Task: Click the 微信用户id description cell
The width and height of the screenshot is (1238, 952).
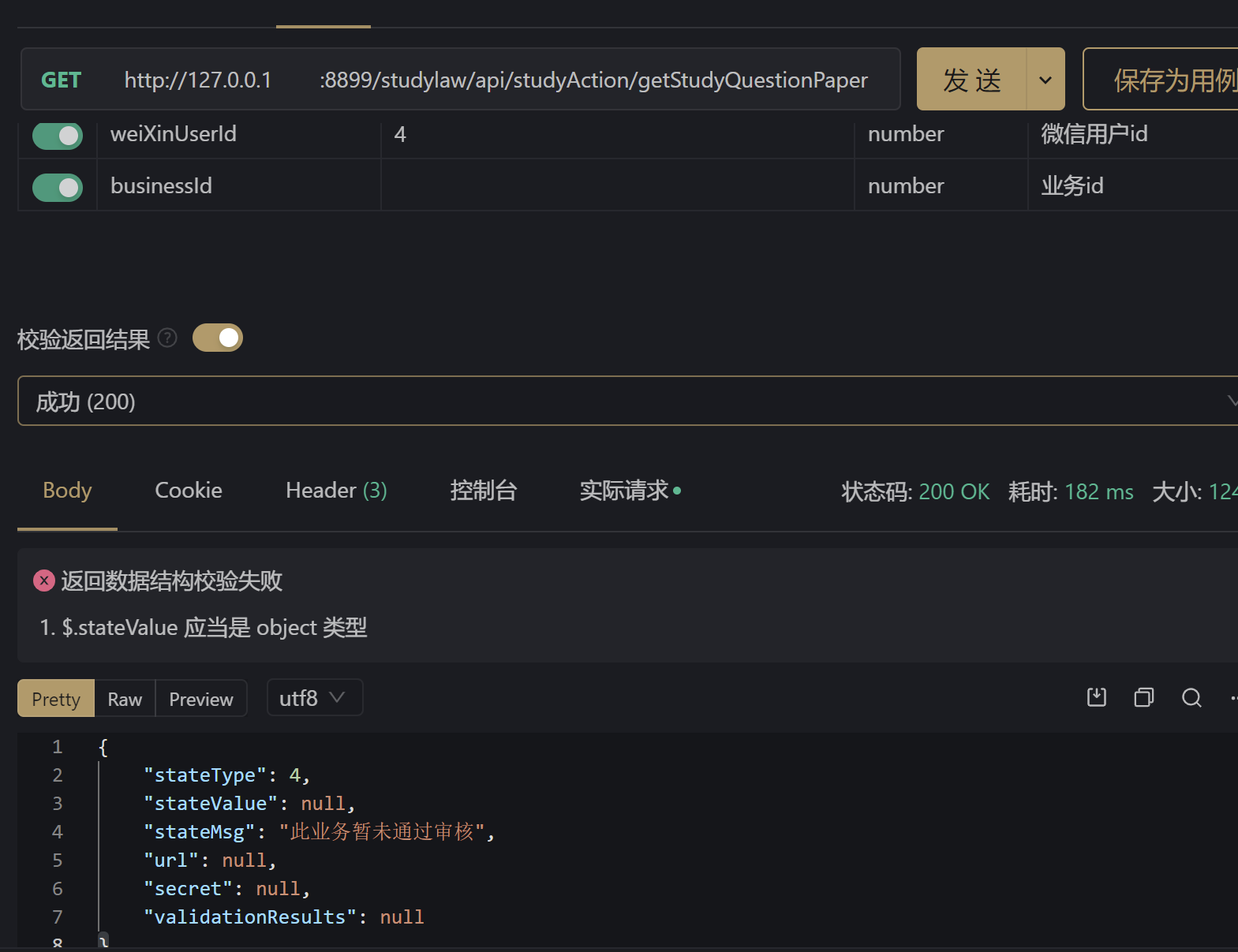Action: (1133, 134)
